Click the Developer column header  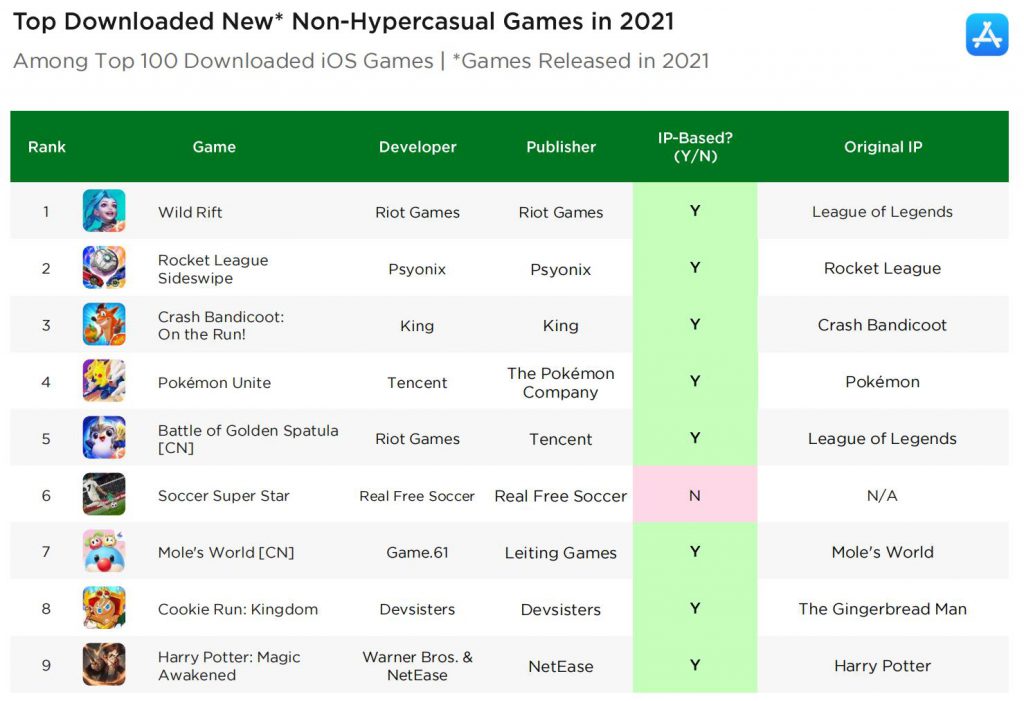[417, 147]
